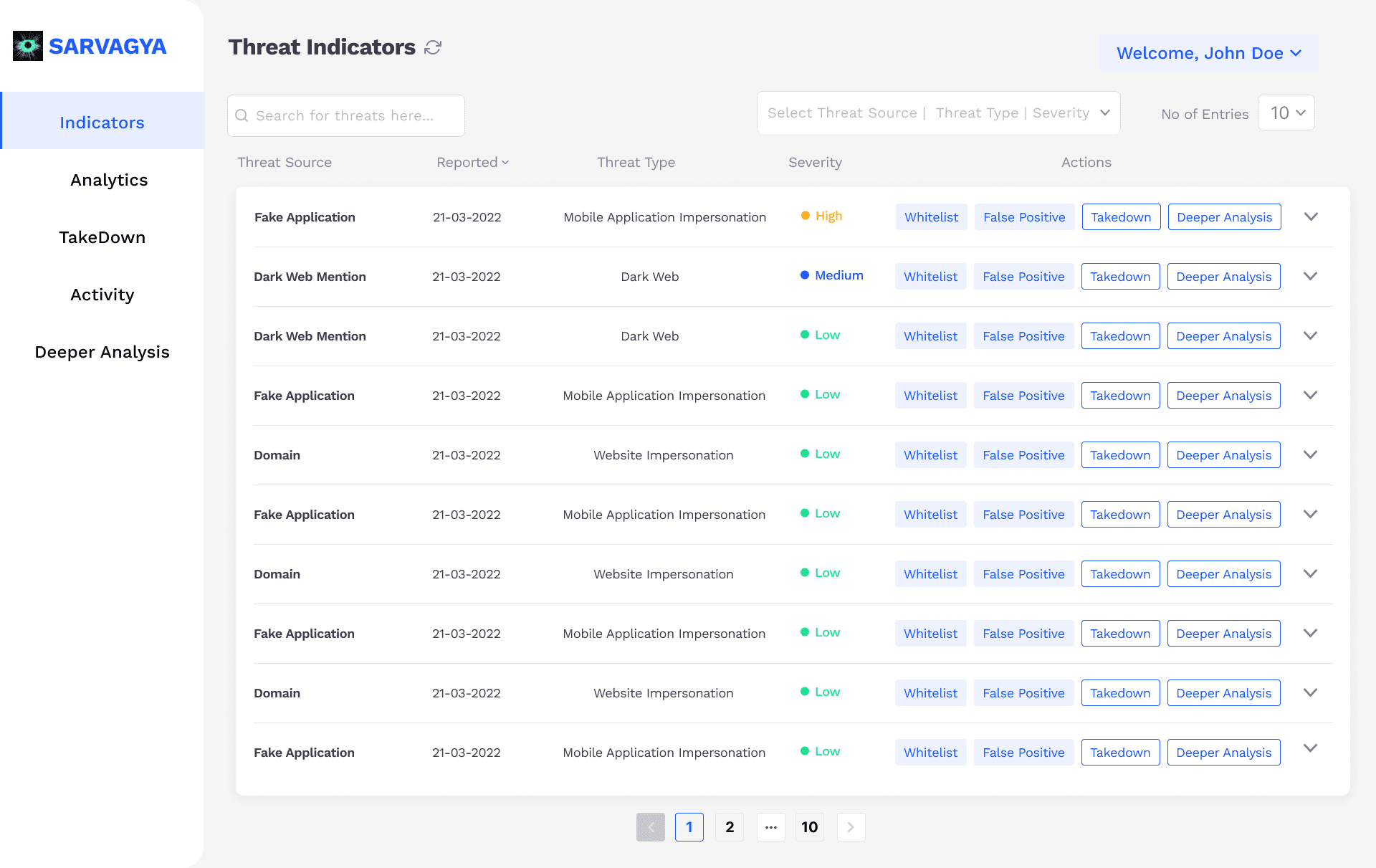Click the Actions column header

pos(1086,162)
